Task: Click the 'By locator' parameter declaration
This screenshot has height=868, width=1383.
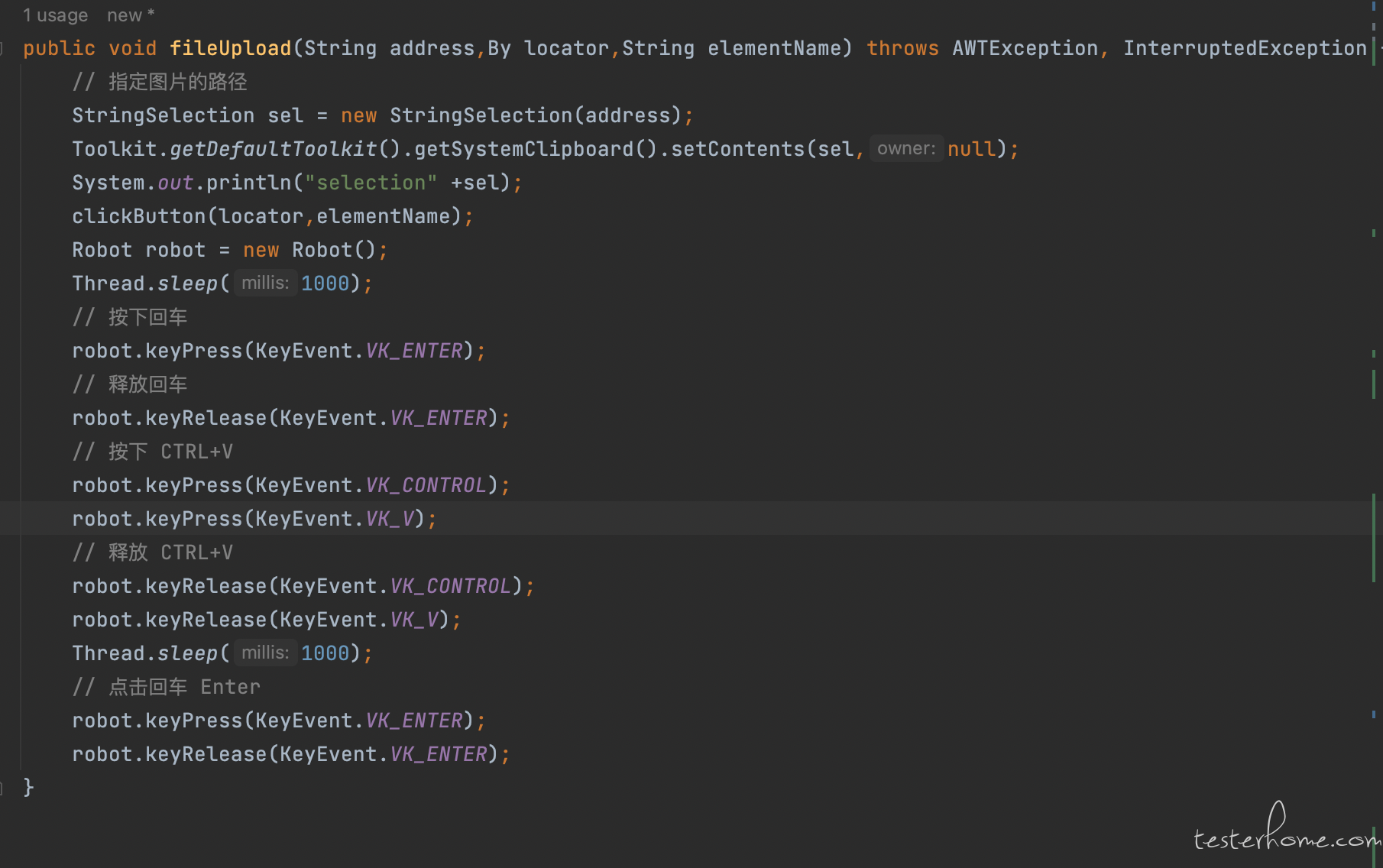Action: (x=548, y=48)
